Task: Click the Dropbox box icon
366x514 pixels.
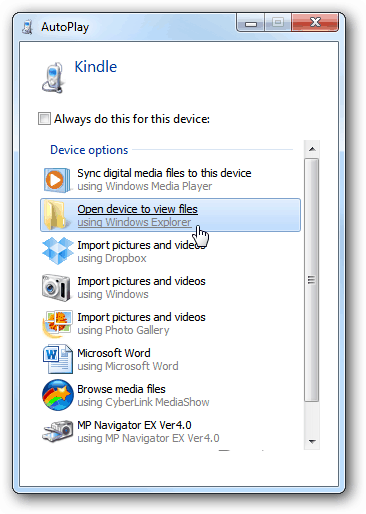Action: click(x=58, y=251)
